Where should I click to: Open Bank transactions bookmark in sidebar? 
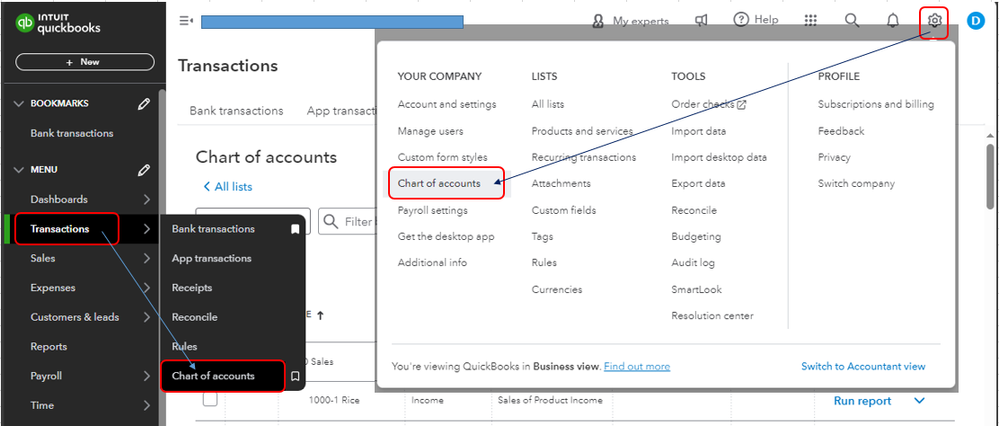[x=72, y=134]
